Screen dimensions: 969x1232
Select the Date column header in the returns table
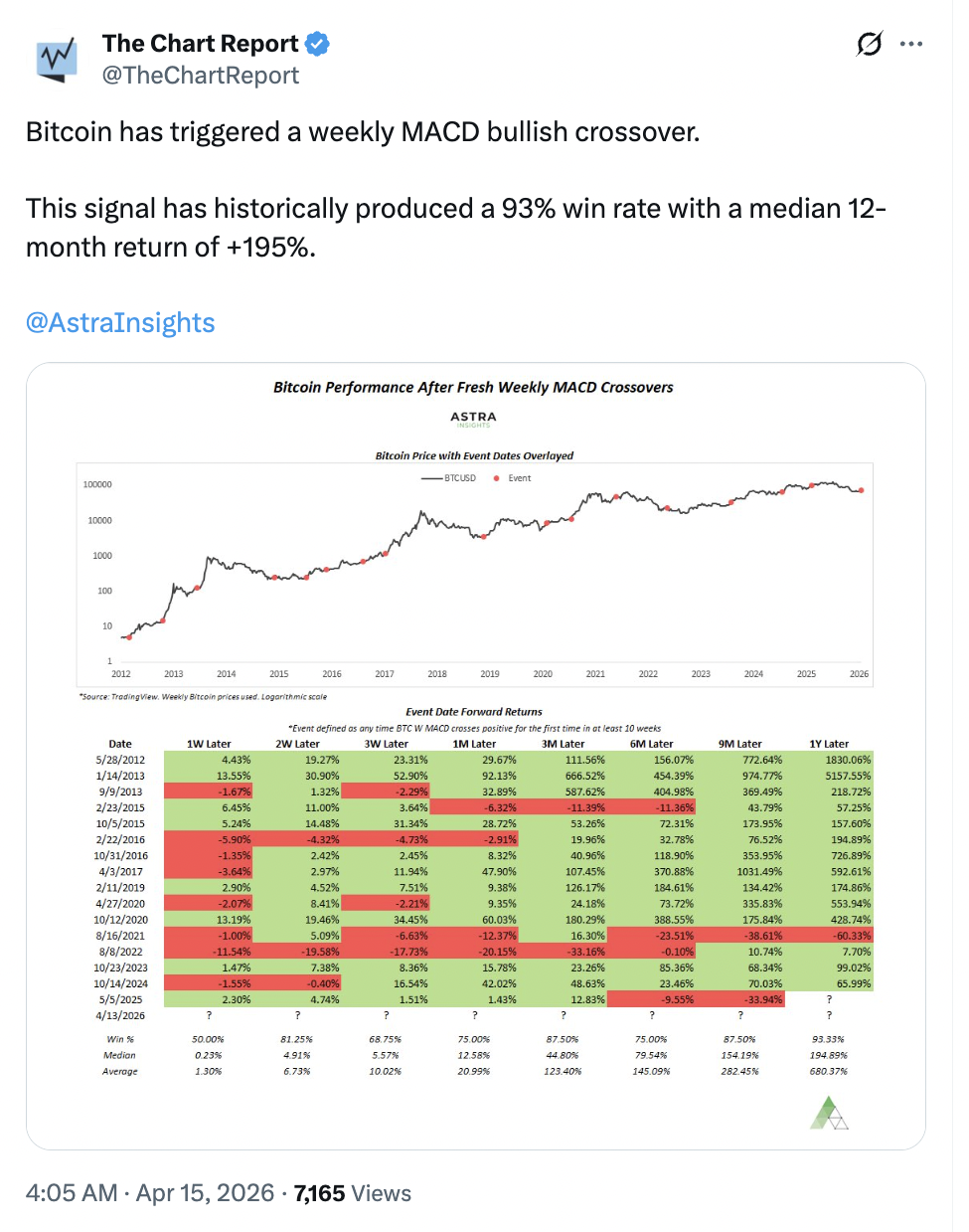(x=120, y=743)
